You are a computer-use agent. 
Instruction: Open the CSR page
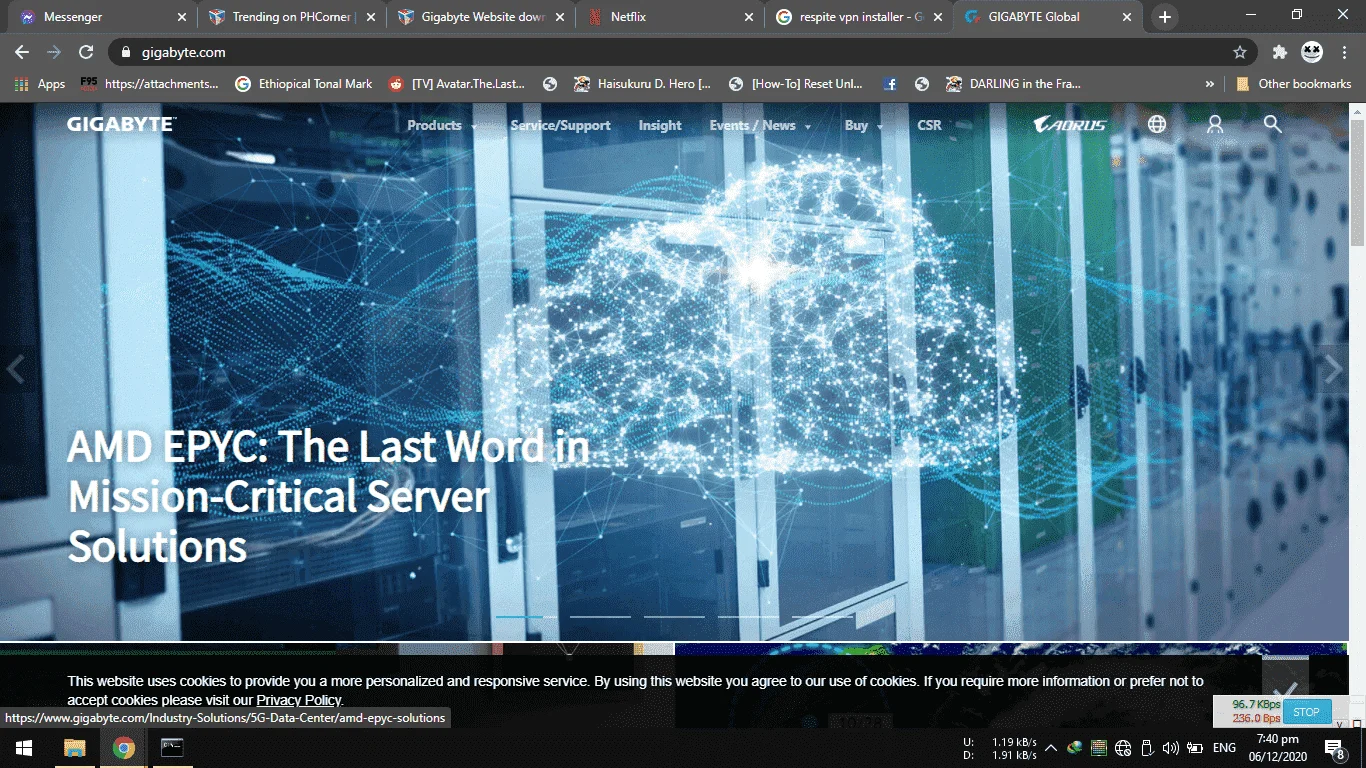[x=929, y=125]
